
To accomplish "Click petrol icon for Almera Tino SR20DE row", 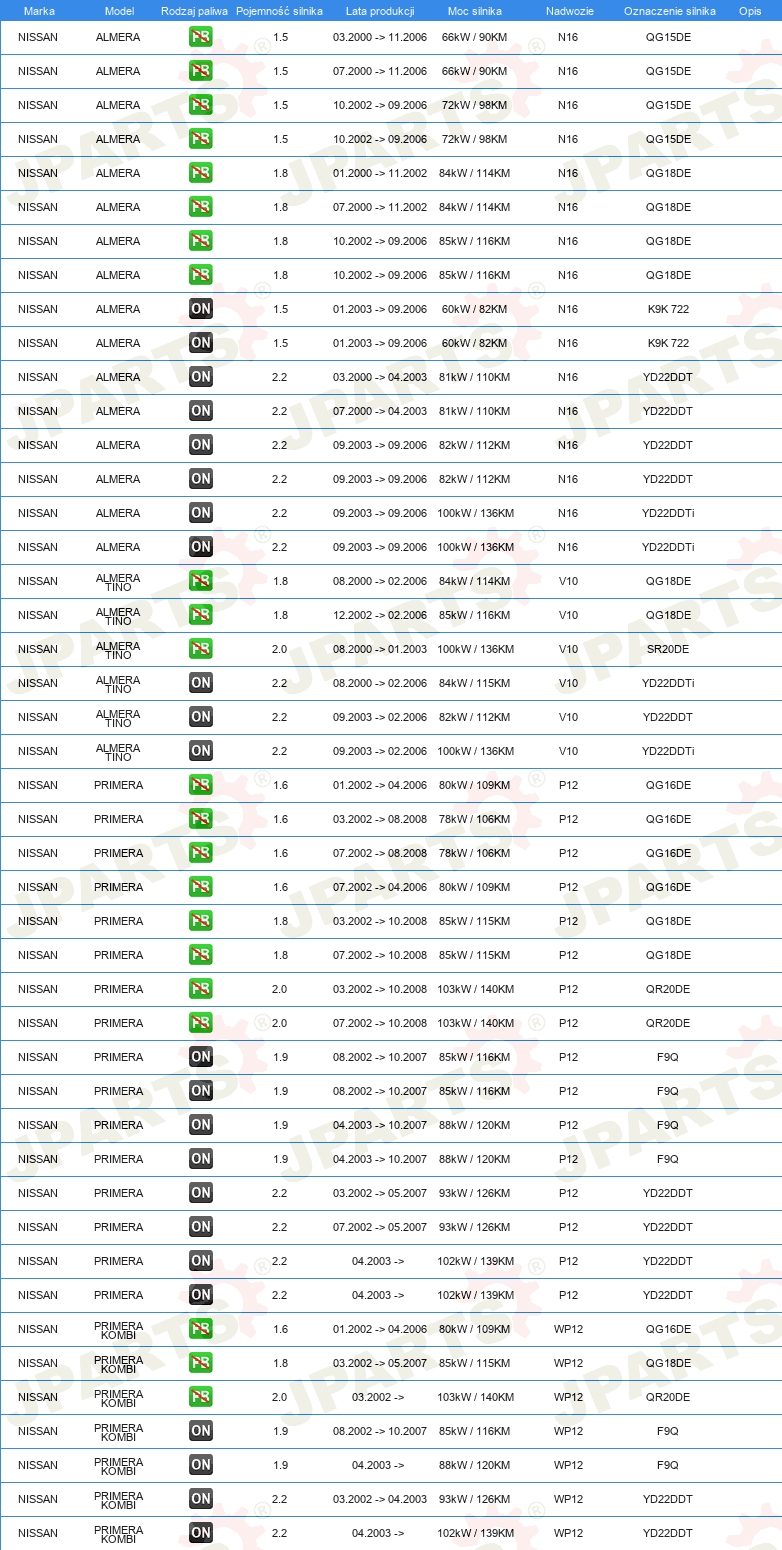I will 200,649.
